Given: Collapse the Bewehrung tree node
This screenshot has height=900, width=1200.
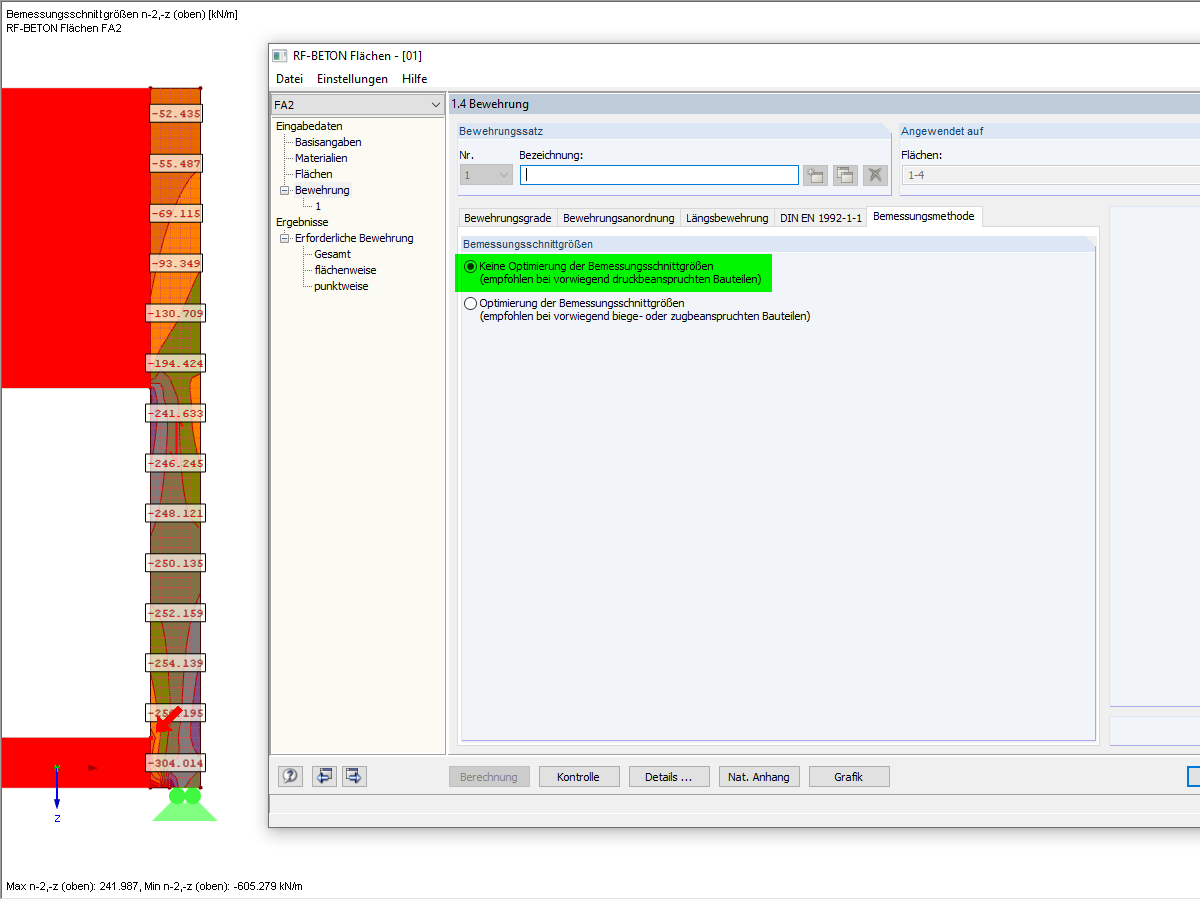Looking at the screenshot, I should click(x=284, y=190).
